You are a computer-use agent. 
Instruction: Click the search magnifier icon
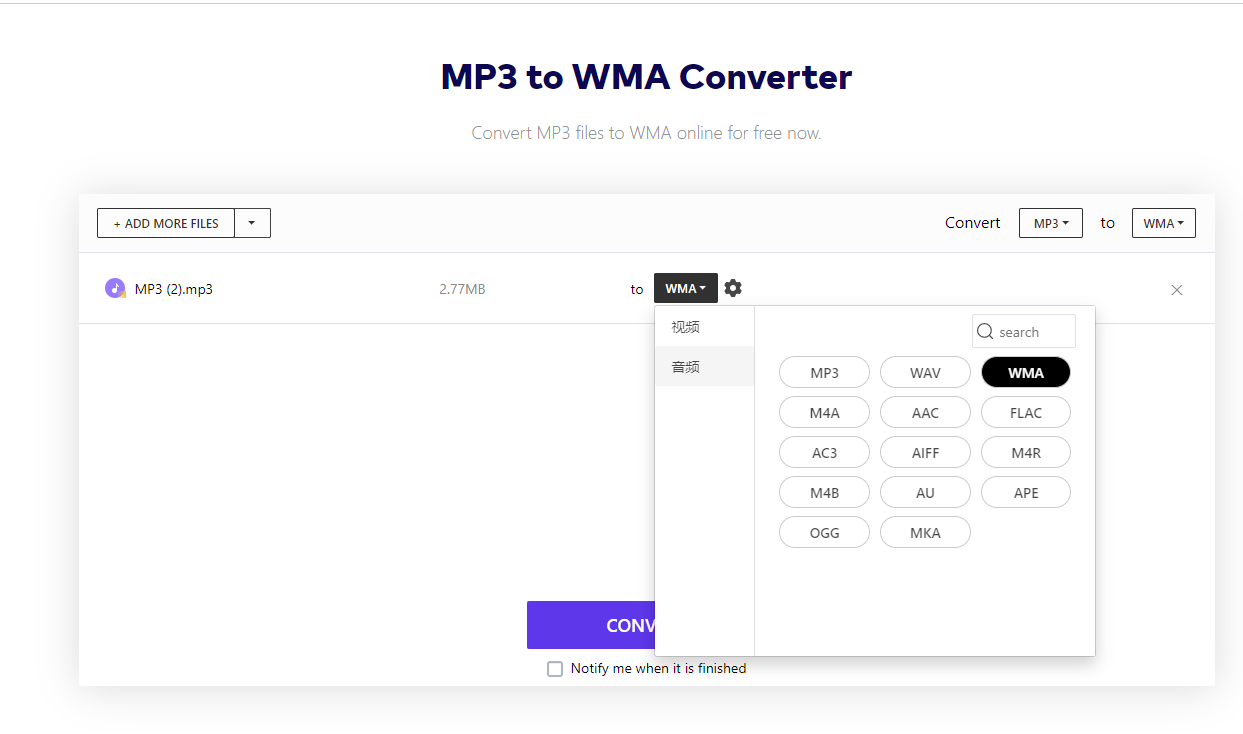986,332
